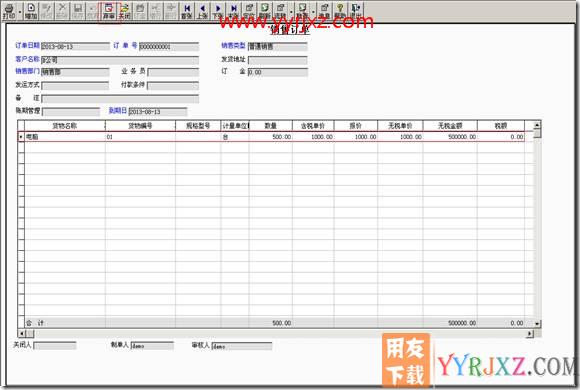Click the 数量 cell 500.00 in 电脑 row
The image size is (580, 390).
[x=271, y=137]
